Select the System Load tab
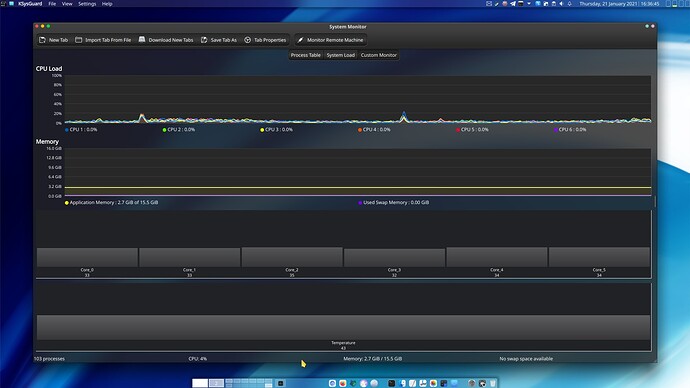690x388 pixels. [340, 55]
